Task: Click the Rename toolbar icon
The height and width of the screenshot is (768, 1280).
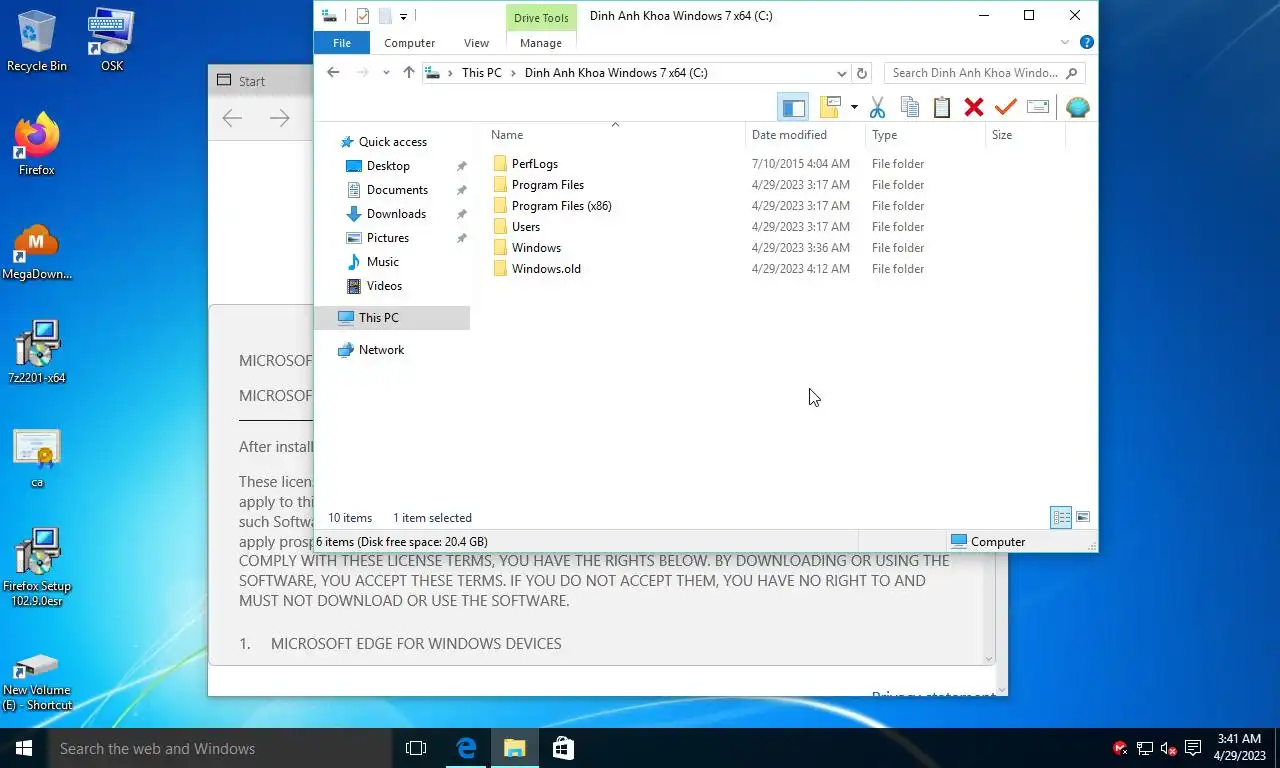Action: coord(1038,107)
